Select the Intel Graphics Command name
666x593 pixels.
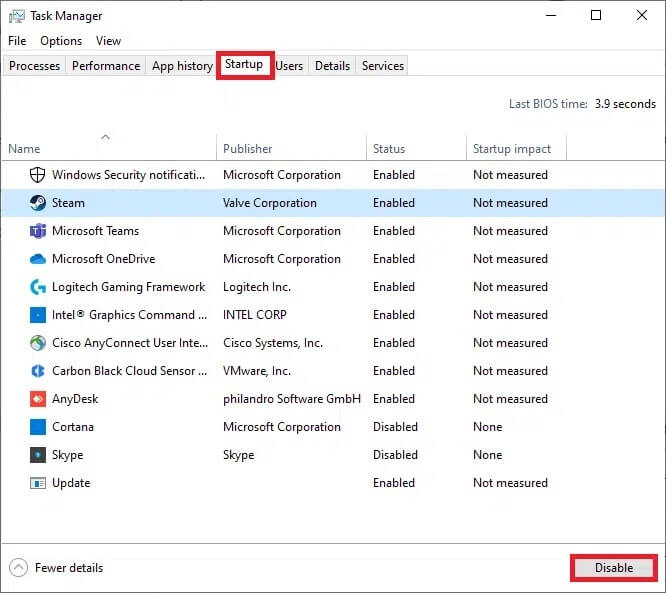tap(130, 315)
